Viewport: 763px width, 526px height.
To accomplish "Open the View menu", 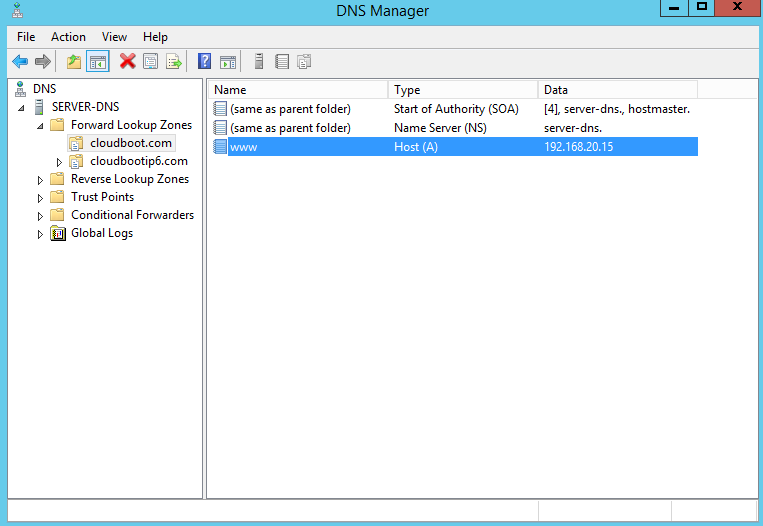I will tap(114, 37).
